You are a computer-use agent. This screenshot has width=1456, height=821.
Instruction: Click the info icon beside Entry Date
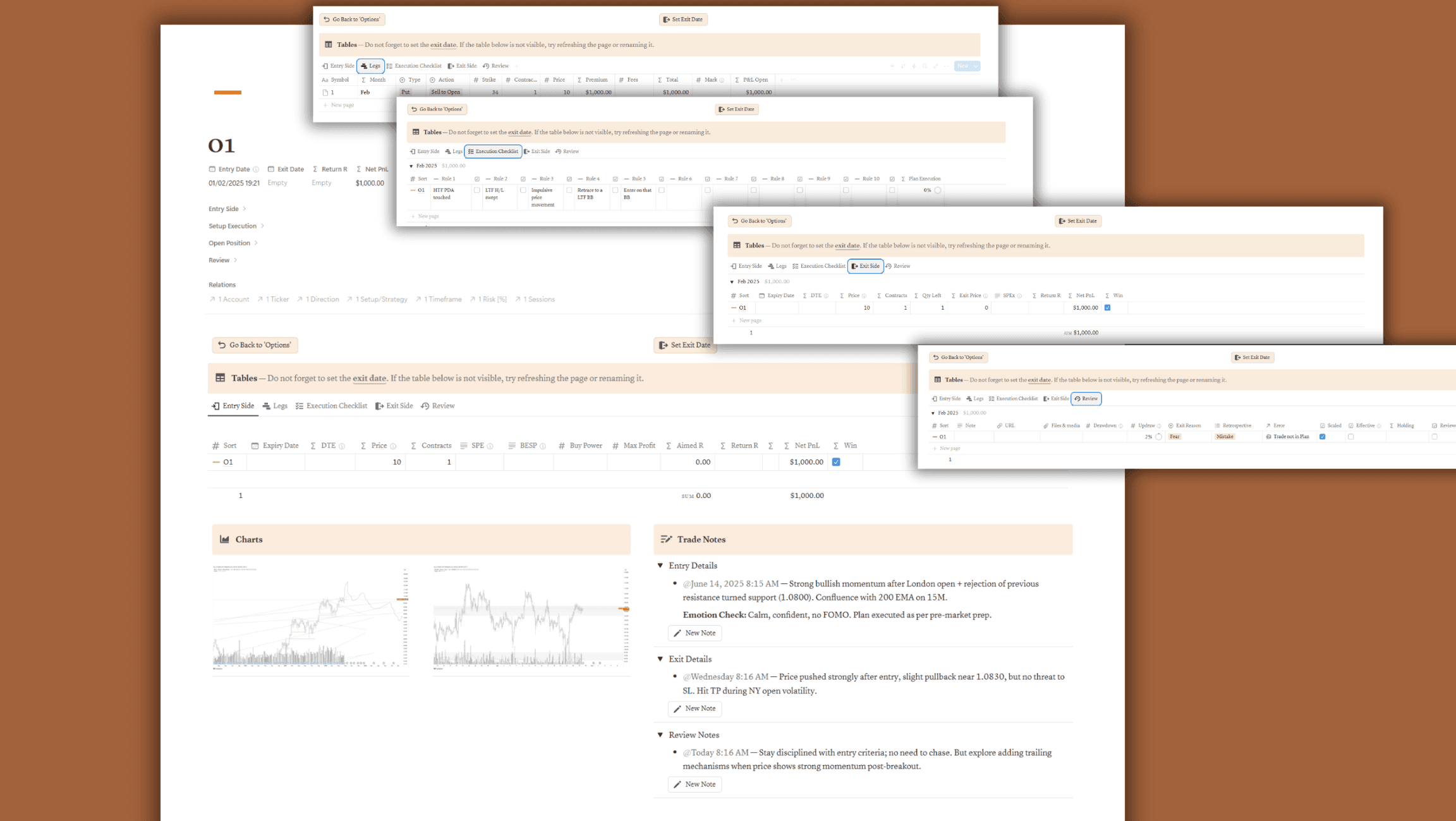pyautogui.click(x=256, y=169)
